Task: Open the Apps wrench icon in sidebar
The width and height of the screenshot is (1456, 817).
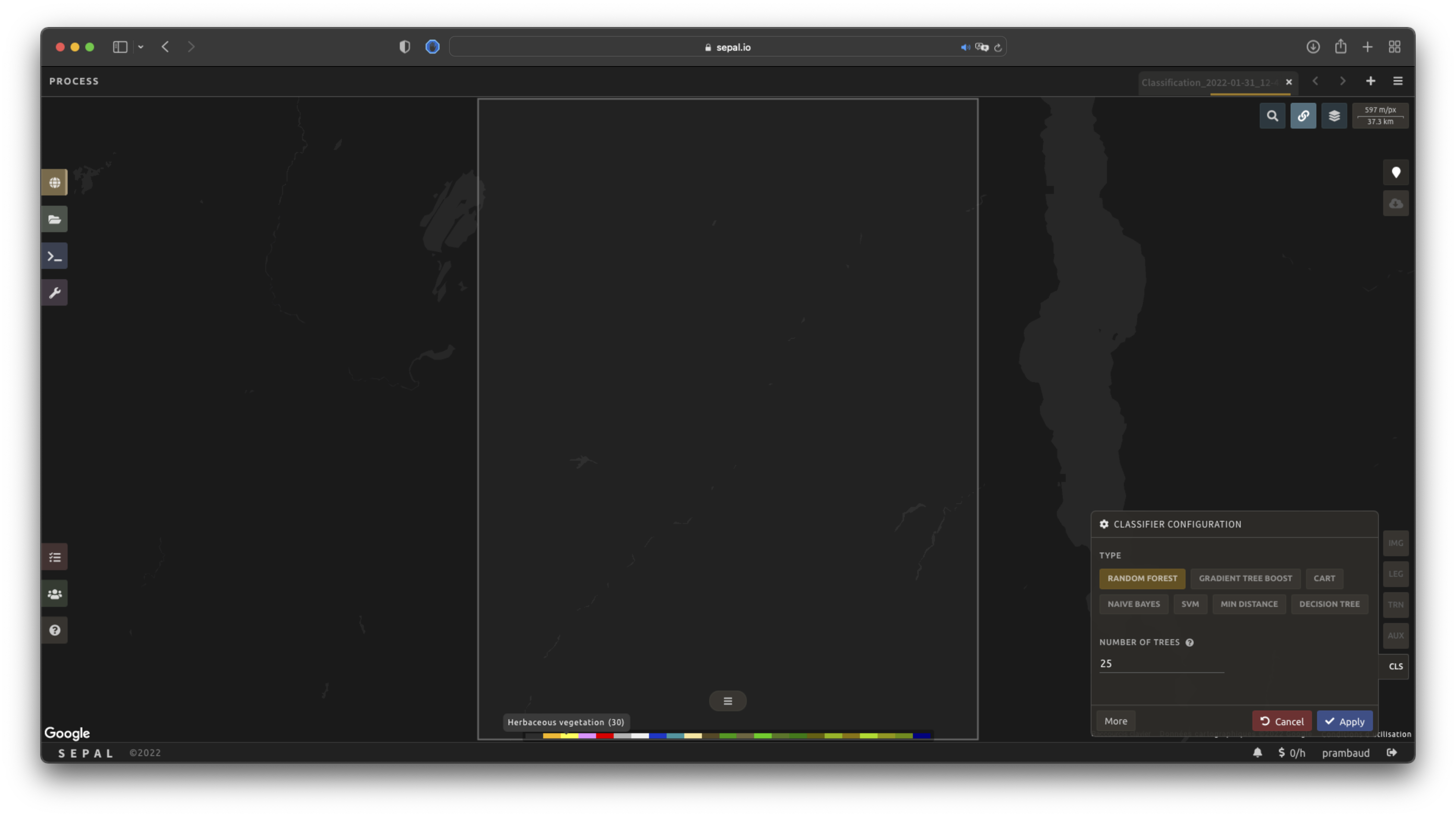Action: 54,293
